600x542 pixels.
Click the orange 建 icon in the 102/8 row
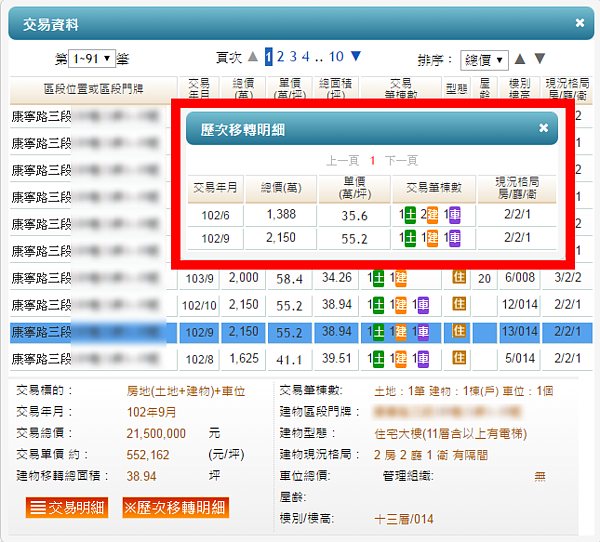[401, 359]
